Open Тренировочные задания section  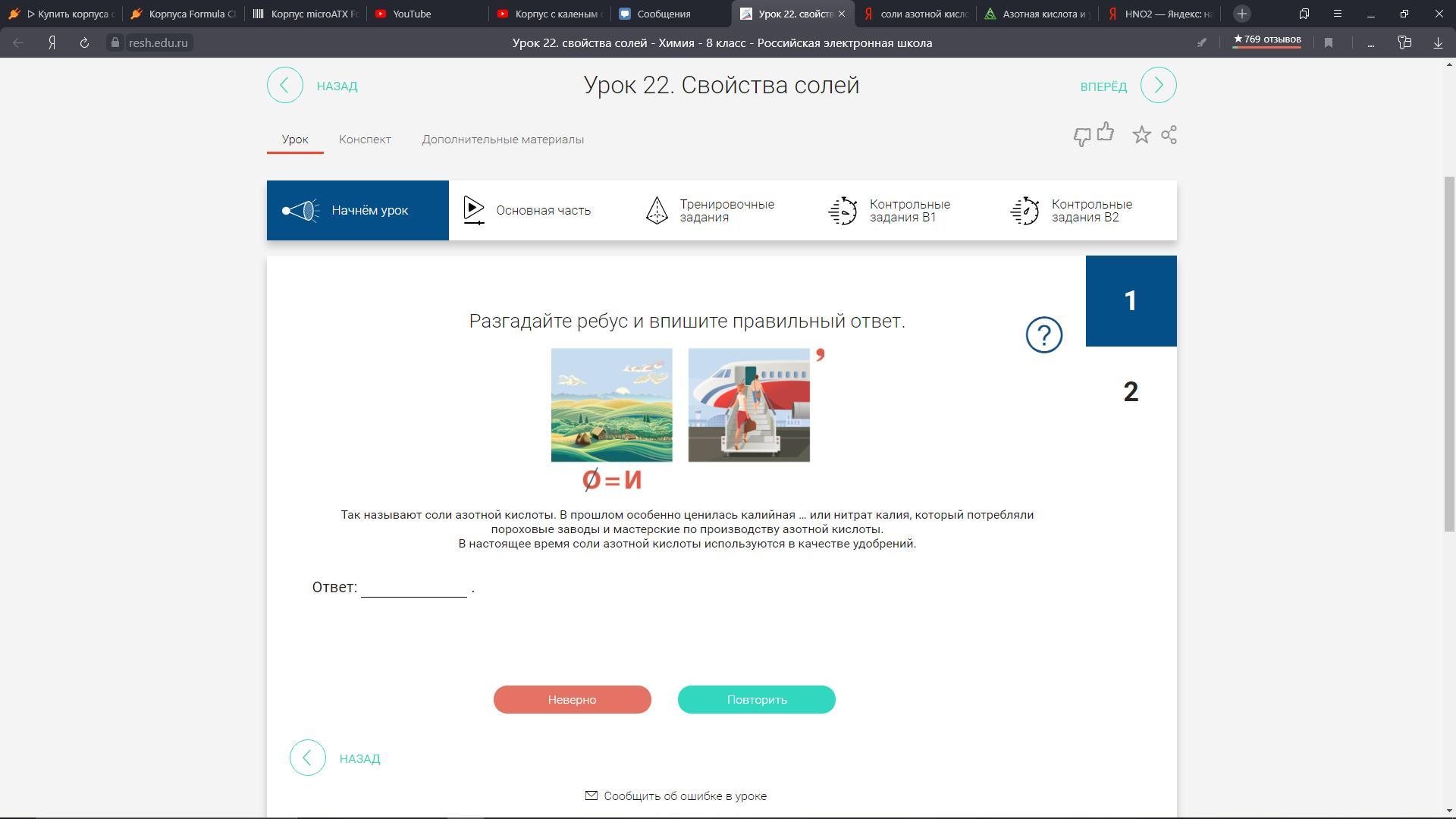coord(726,211)
